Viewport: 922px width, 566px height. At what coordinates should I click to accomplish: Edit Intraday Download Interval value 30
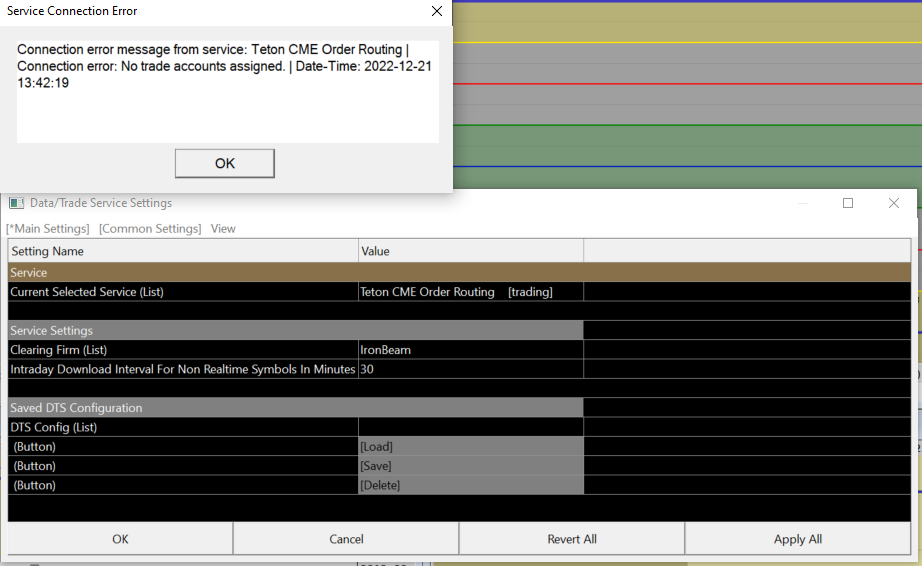(x=470, y=369)
